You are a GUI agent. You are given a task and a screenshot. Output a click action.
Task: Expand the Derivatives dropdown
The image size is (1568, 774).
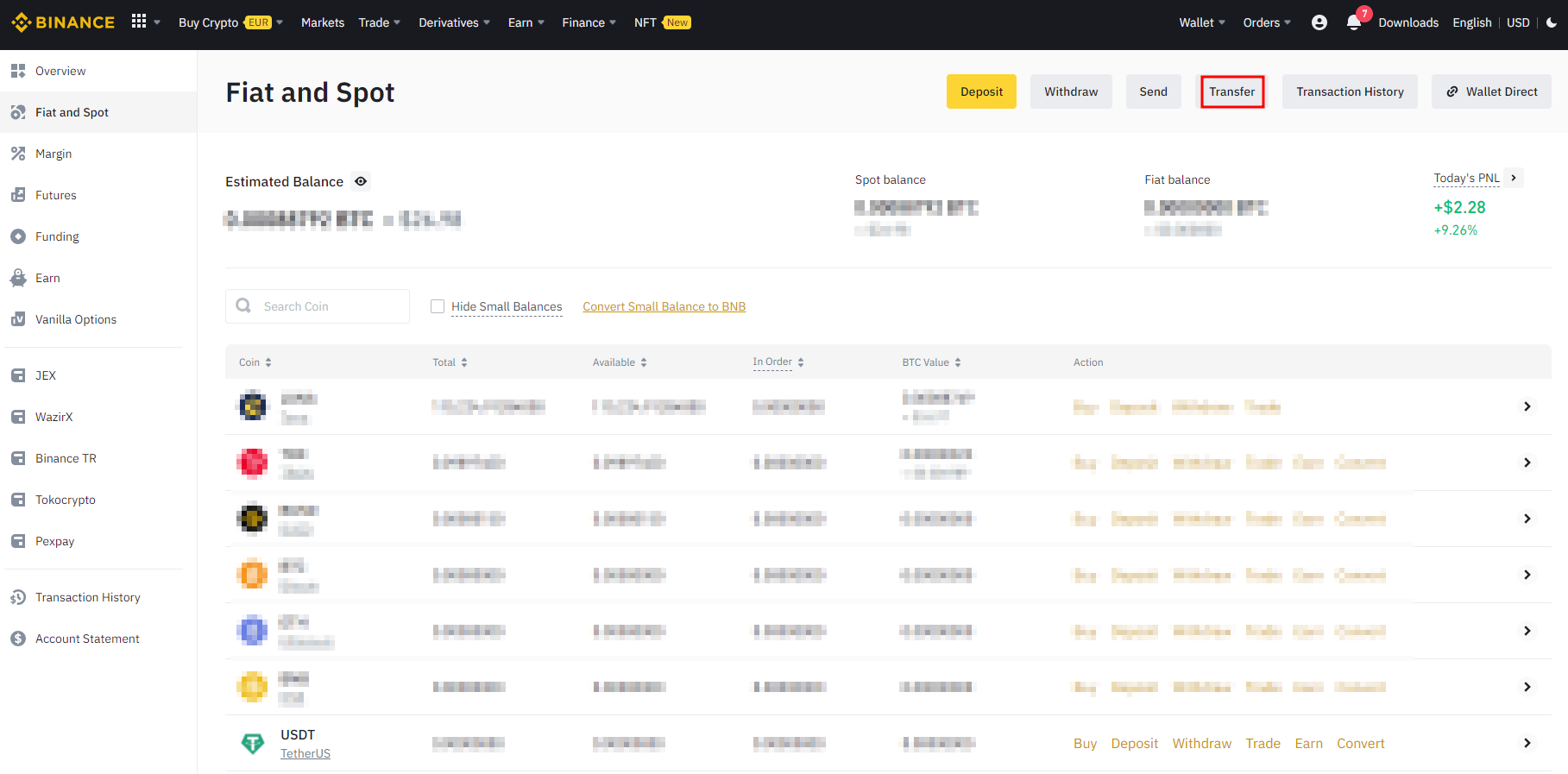tap(487, 22)
